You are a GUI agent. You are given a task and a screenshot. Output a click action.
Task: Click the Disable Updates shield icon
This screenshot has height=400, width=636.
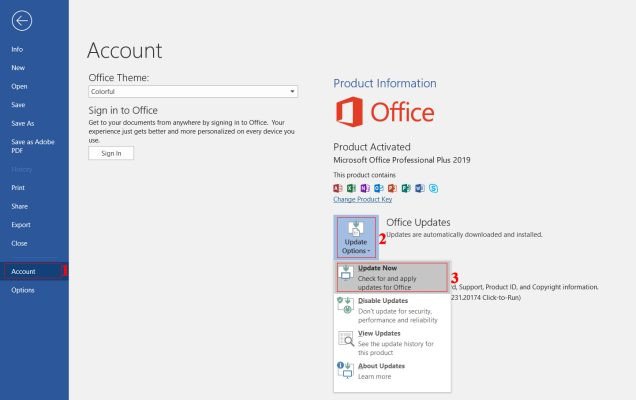[x=345, y=305]
